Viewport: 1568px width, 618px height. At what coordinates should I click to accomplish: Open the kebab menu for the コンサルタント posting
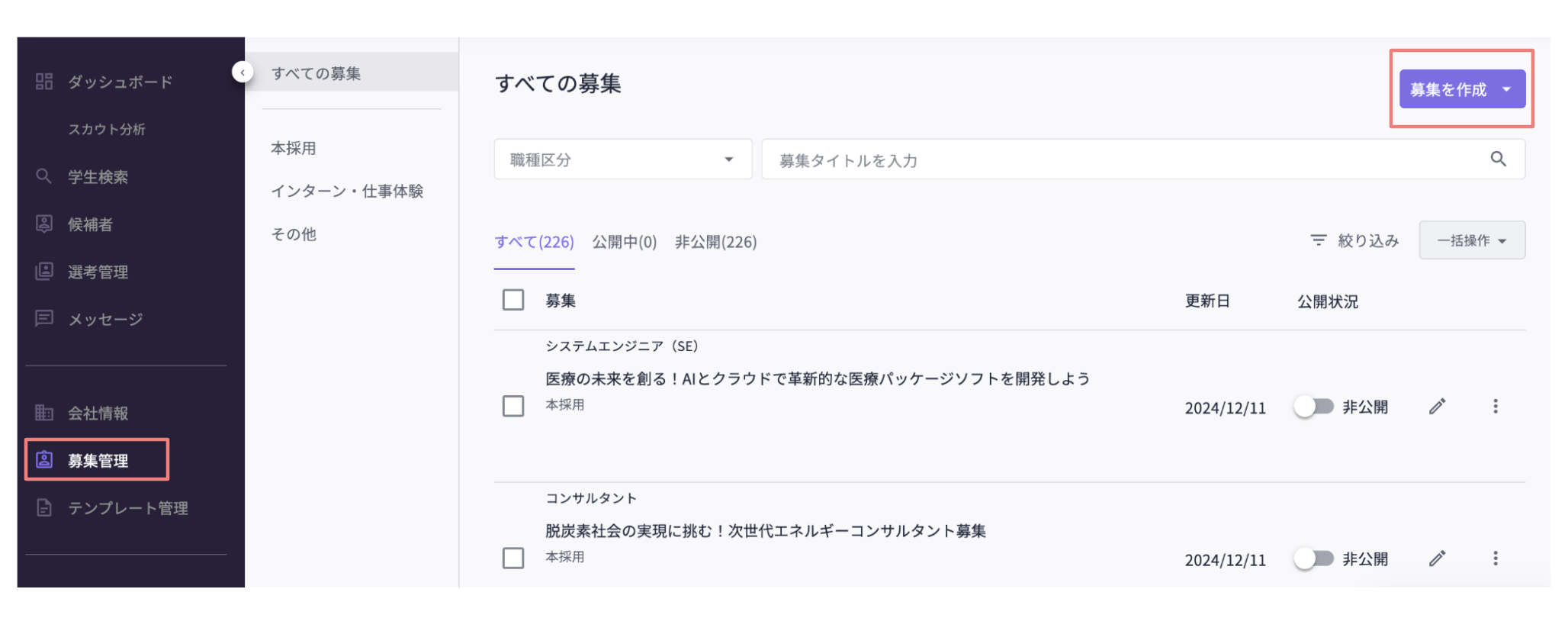pyautogui.click(x=1496, y=558)
